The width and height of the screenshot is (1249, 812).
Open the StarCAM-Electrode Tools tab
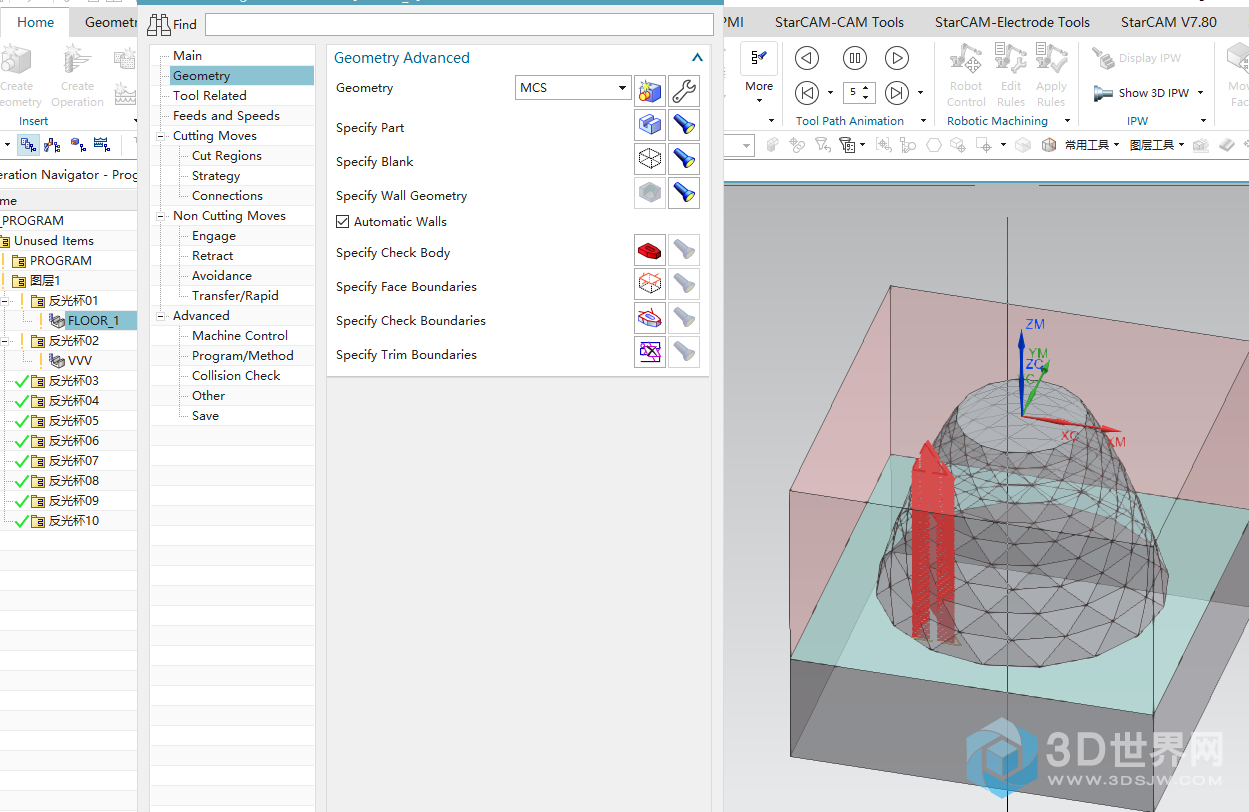tap(1012, 22)
